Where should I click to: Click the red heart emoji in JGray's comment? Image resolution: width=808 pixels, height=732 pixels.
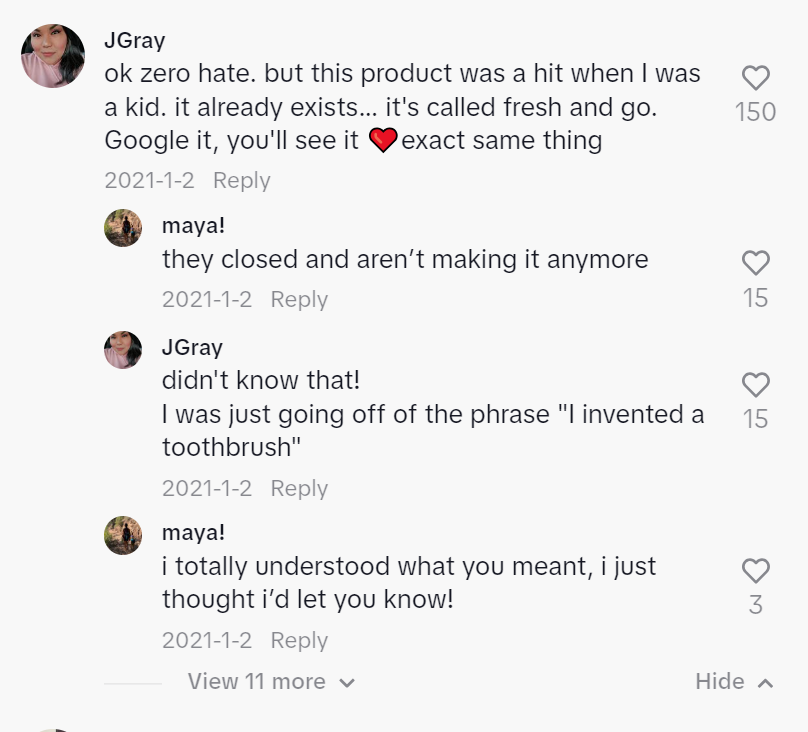383,141
